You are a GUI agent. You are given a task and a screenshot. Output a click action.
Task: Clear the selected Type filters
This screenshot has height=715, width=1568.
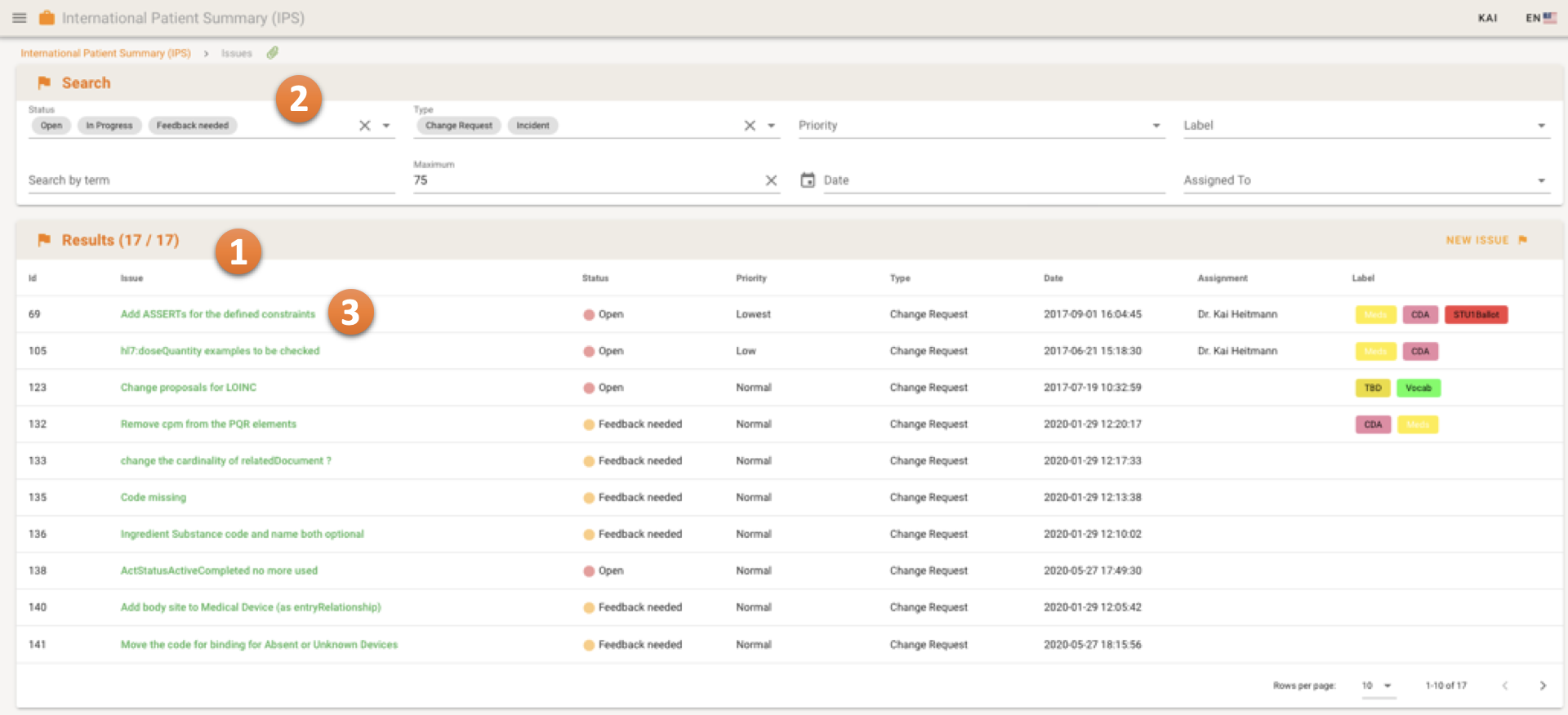pos(750,126)
